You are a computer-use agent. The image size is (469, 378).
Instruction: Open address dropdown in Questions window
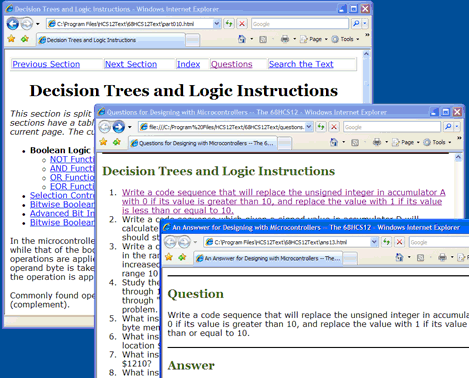(x=309, y=127)
